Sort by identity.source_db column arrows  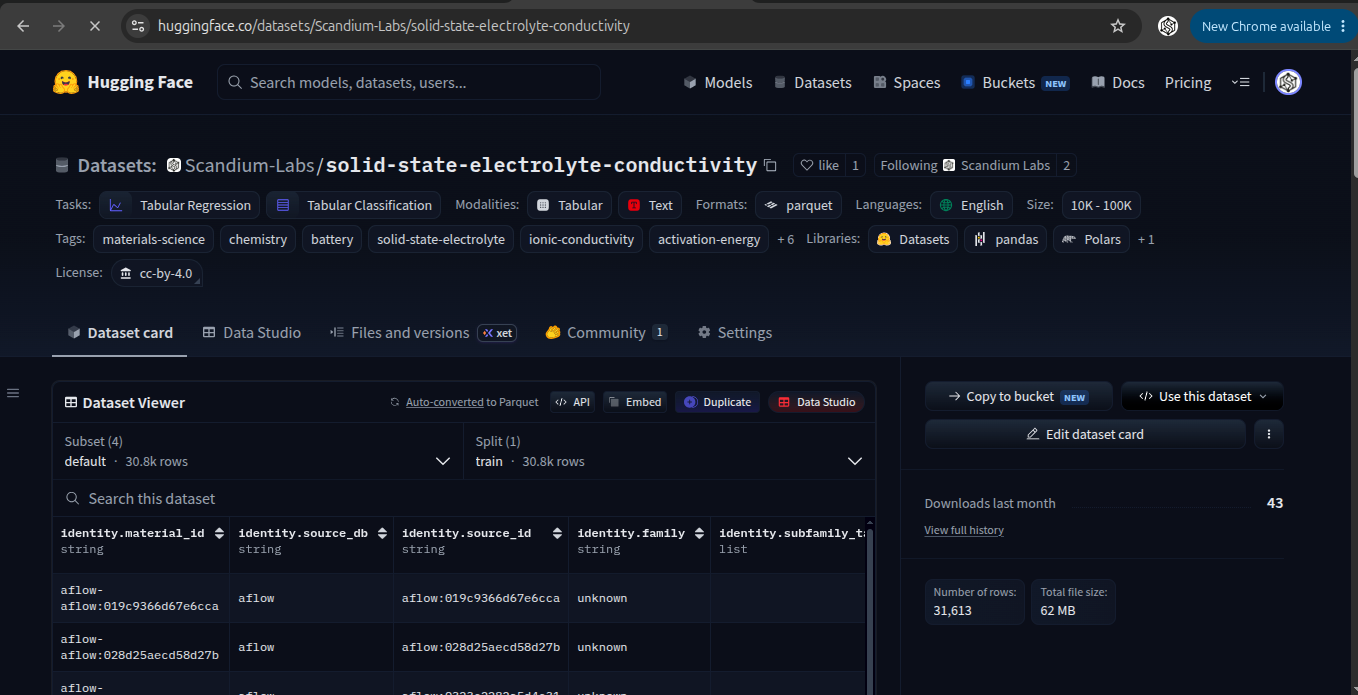(x=383, y=534)
